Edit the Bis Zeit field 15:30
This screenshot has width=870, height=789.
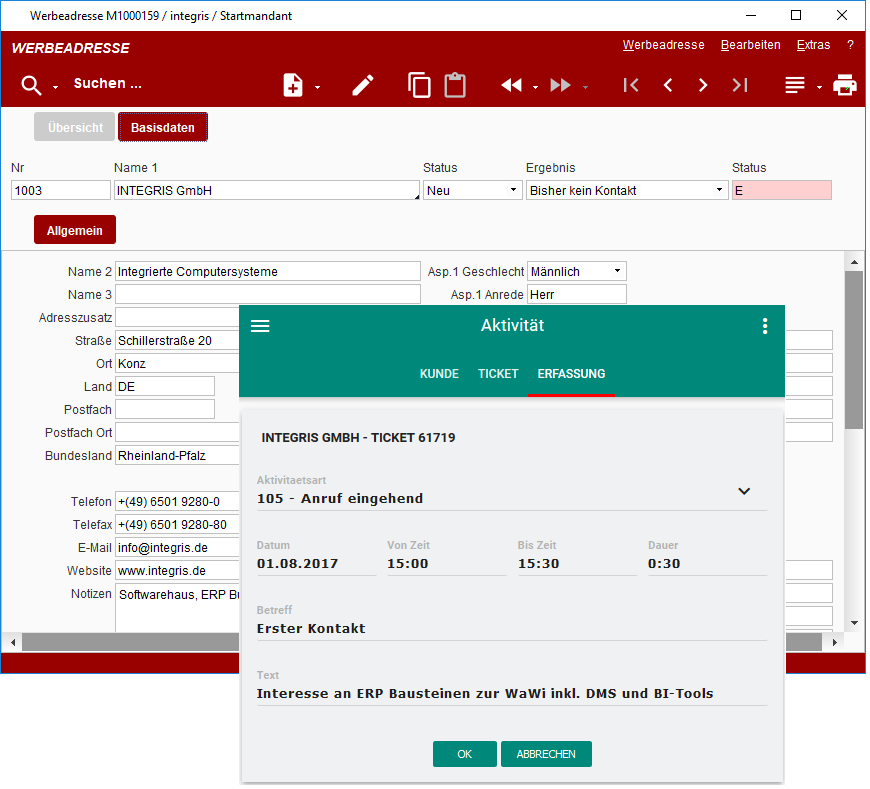(578, 564)
